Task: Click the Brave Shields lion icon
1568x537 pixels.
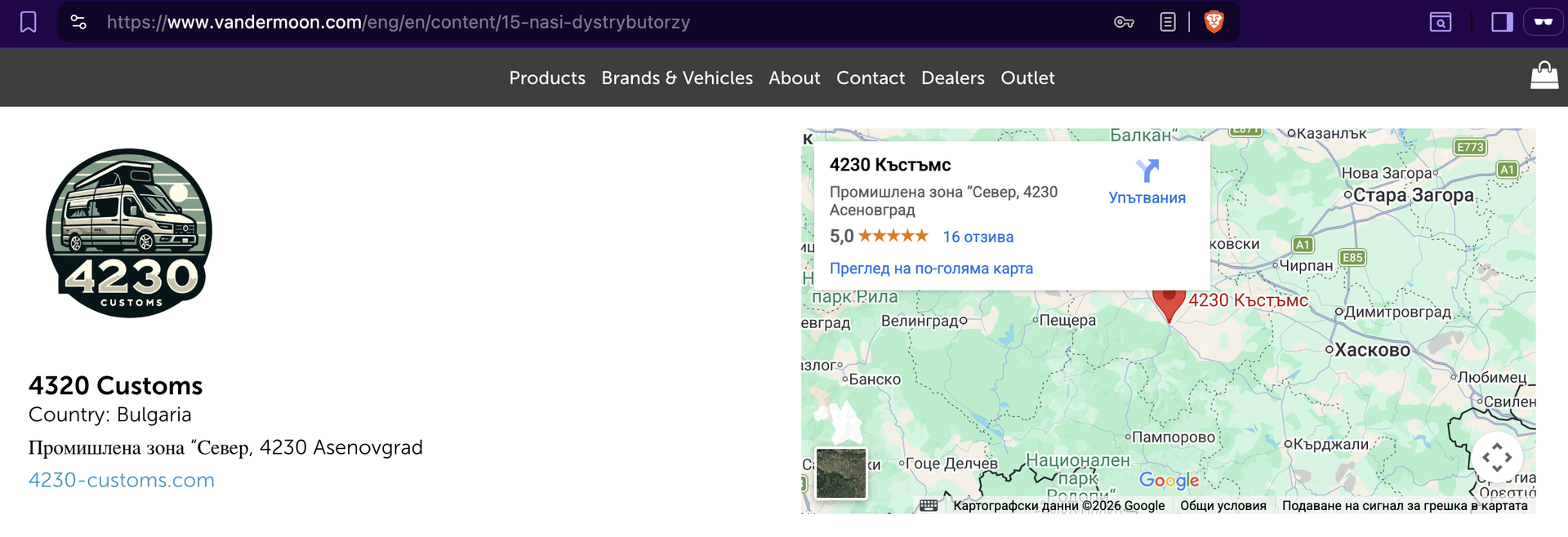Action: point(1214,22)
